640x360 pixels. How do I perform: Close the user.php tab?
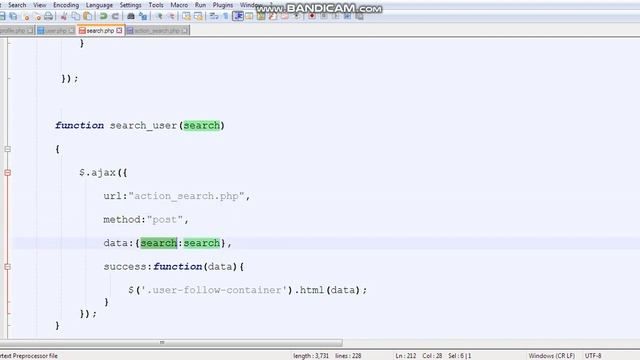tap(71, 31)
